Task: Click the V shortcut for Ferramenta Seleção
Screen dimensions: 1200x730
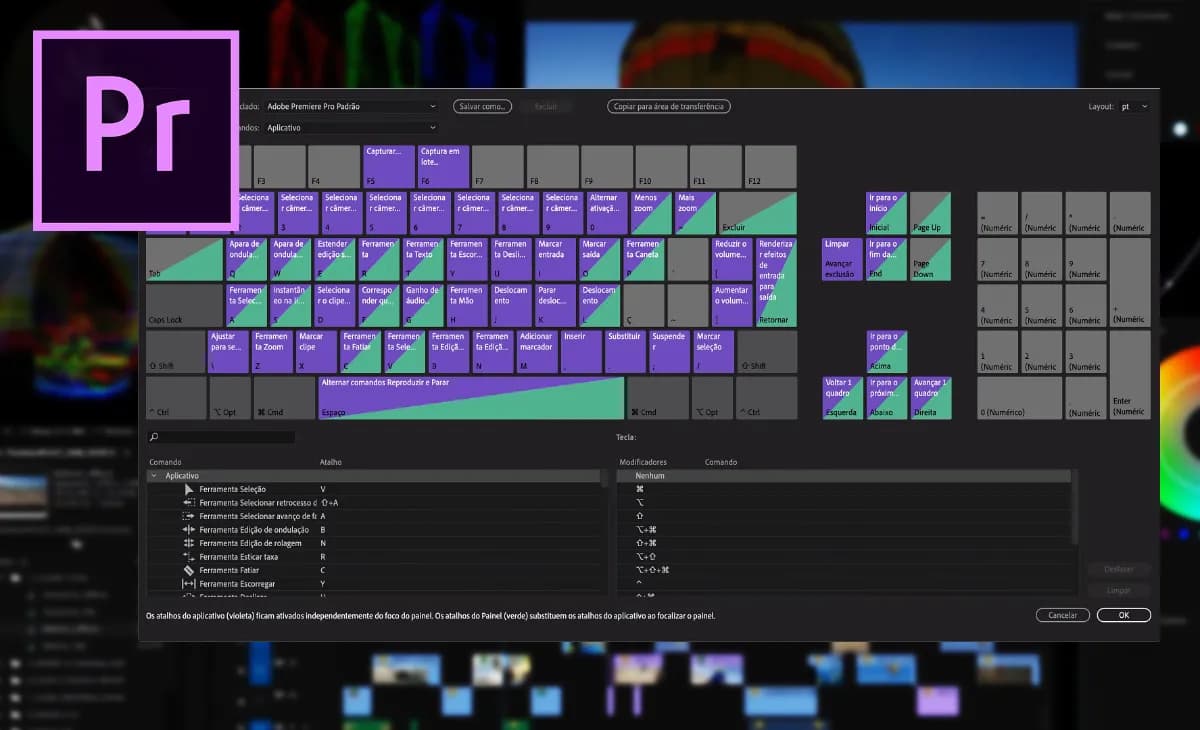Action: pyautogui.click(x=323, y=489)
